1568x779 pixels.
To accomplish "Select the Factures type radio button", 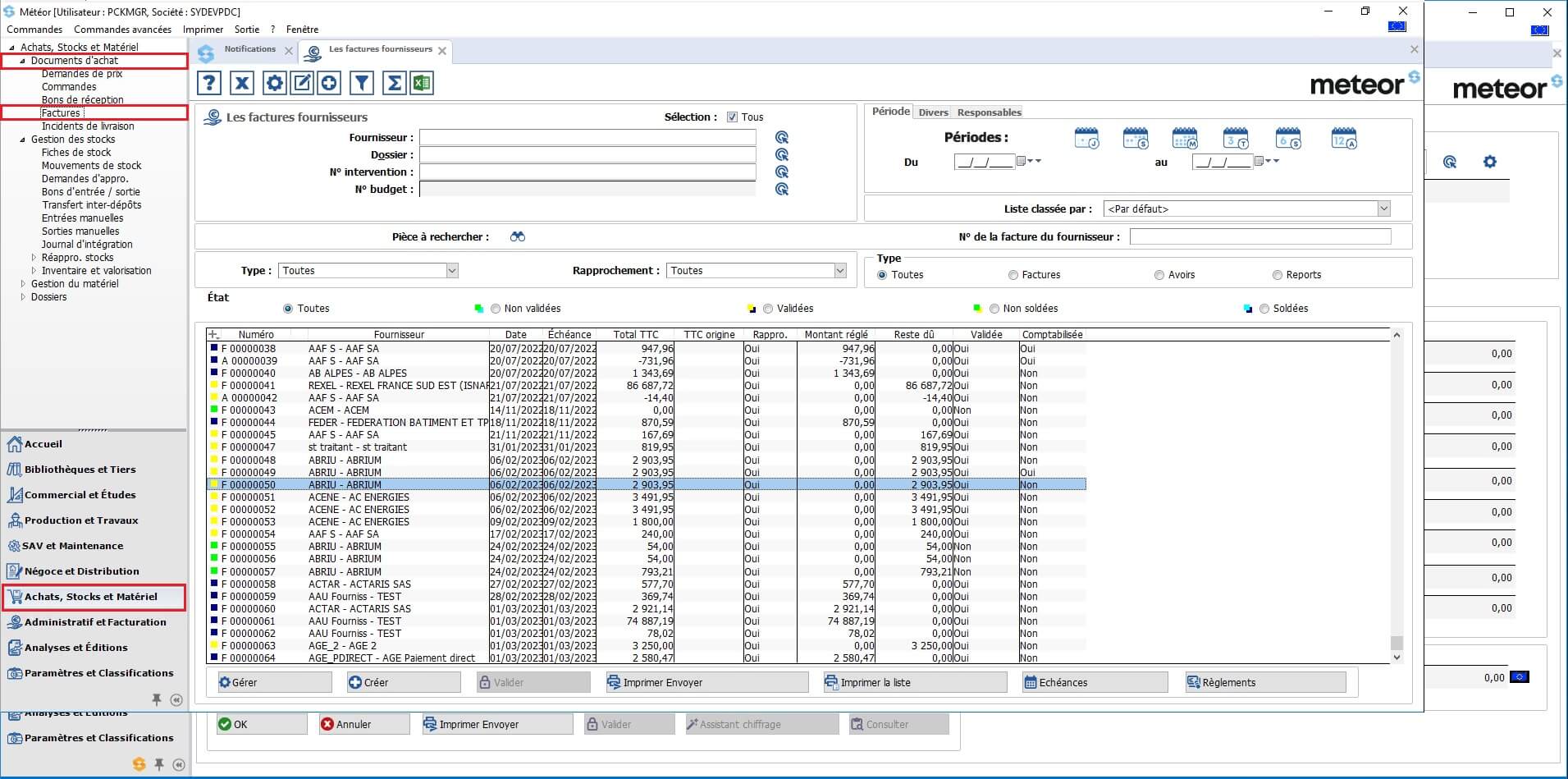I will (1013, 275).
